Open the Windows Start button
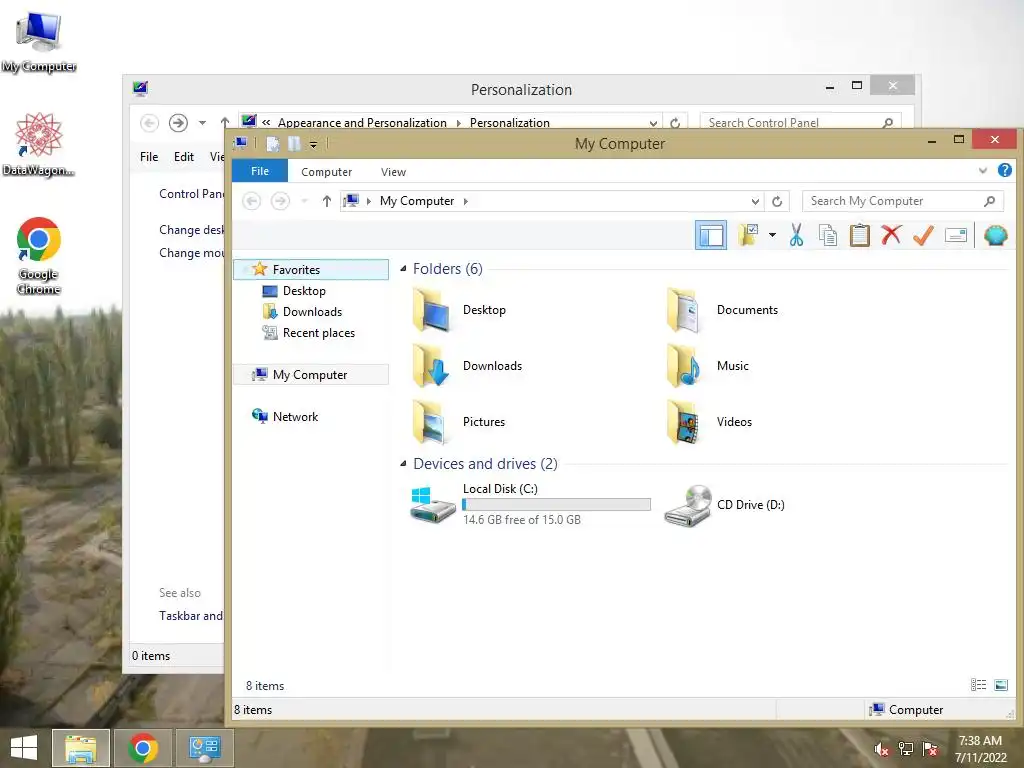This screenshot has height=768, width=1024. [x=24, y=748]
